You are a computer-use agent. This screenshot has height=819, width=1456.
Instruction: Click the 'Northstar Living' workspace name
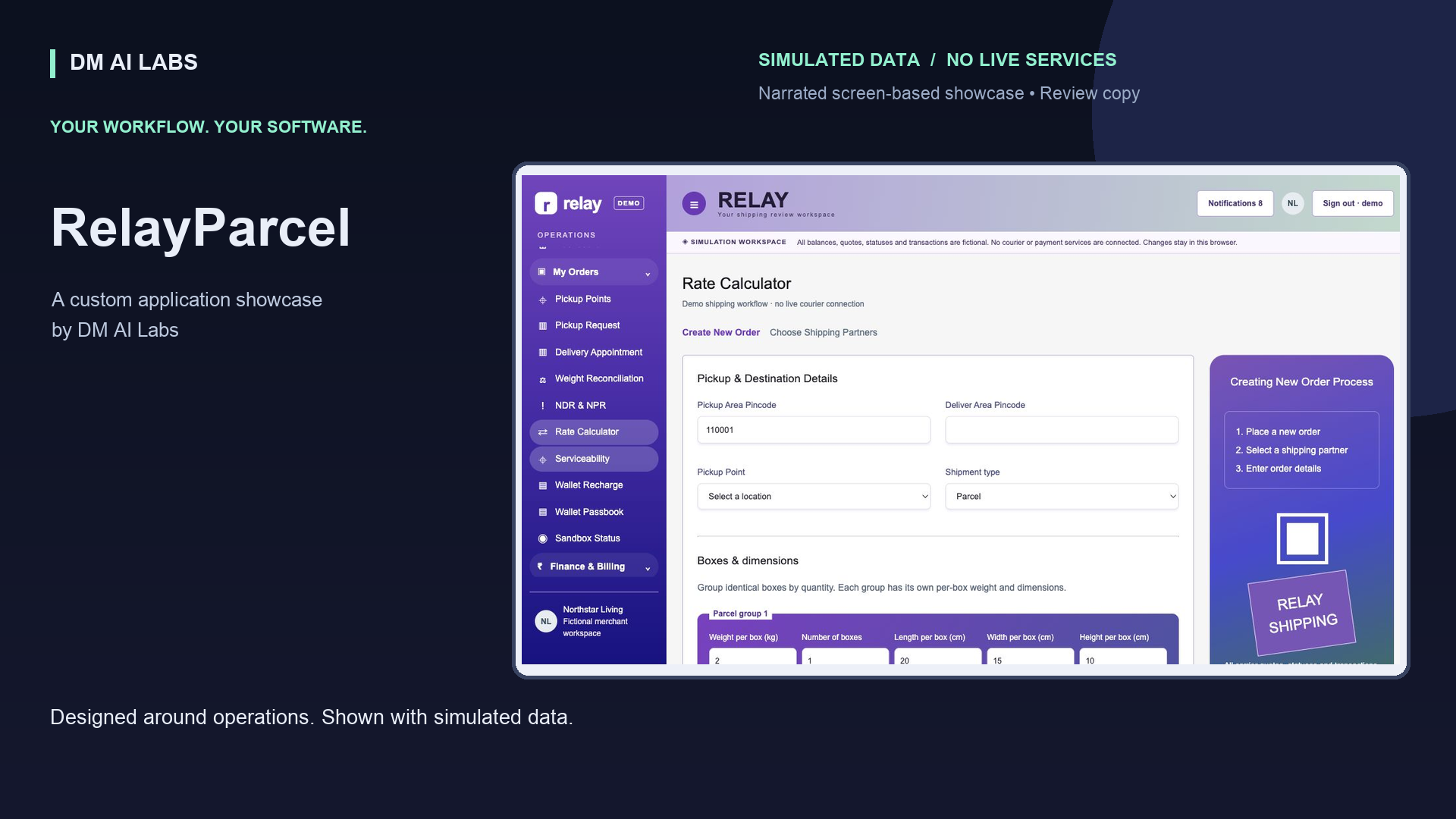click(592, 609)
